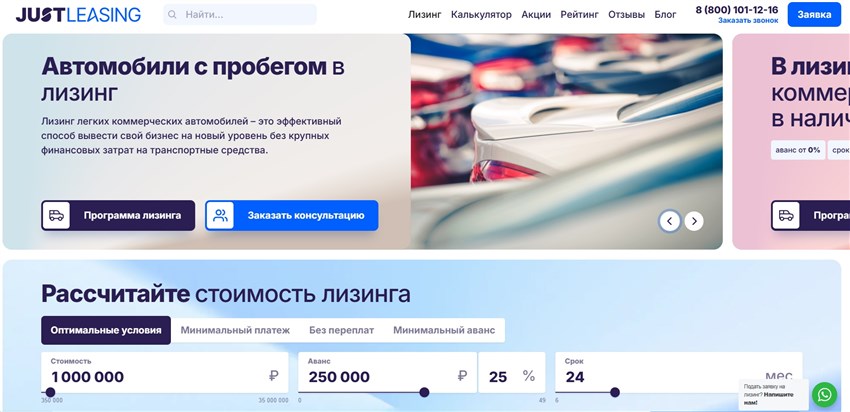This screenshot has height=412, width=850.
Task: Click the ruble icon in Стоимость field
Action: tap(274, 376)
